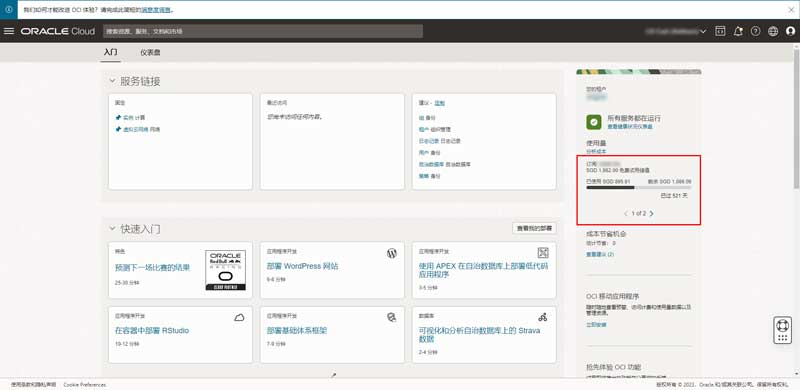Open 预测下一场比赛的结果 quickstart
Viewport: 800px width, 390px height.
coord(153,267)
